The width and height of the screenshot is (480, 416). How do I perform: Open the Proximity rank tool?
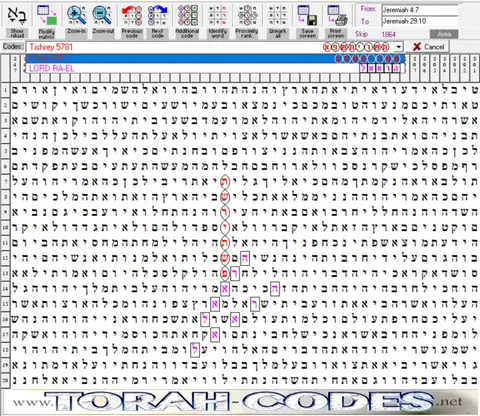click(247, 15)
